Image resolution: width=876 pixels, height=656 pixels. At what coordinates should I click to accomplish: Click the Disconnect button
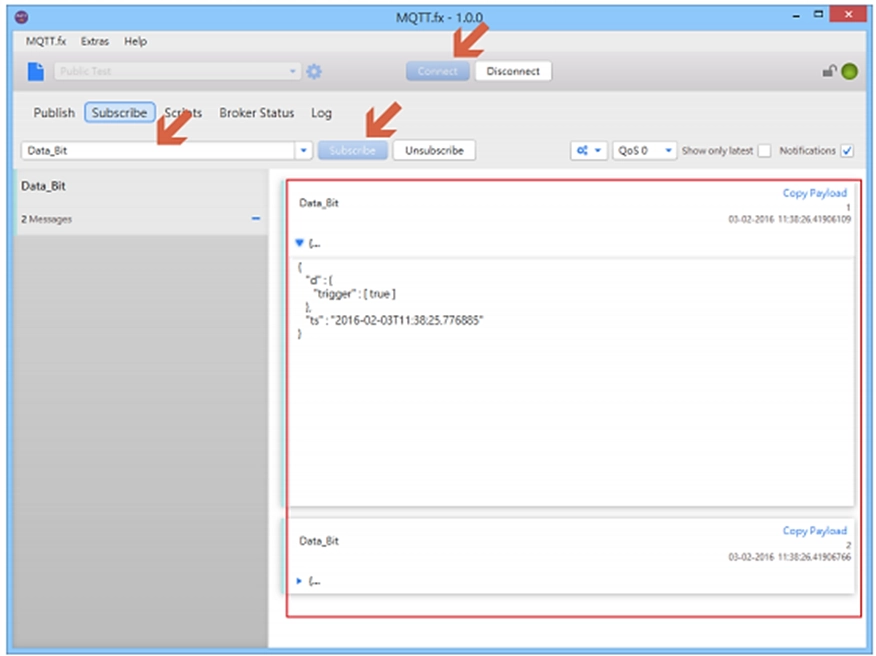pos(513,72)
